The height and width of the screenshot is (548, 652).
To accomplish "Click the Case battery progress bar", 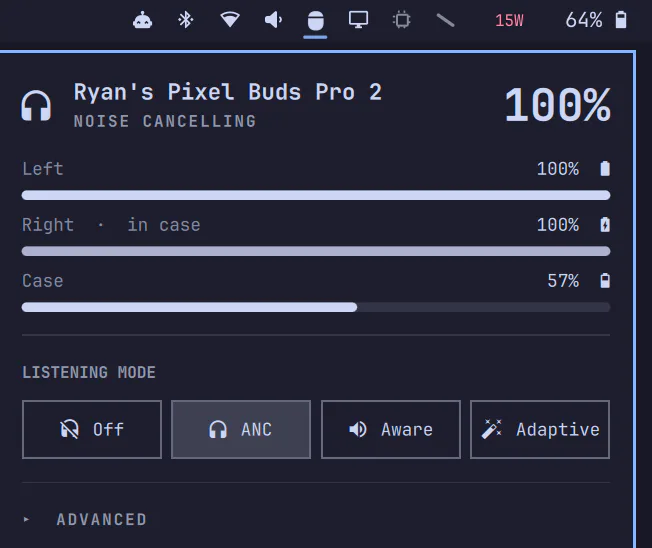I will coord(316,307).
